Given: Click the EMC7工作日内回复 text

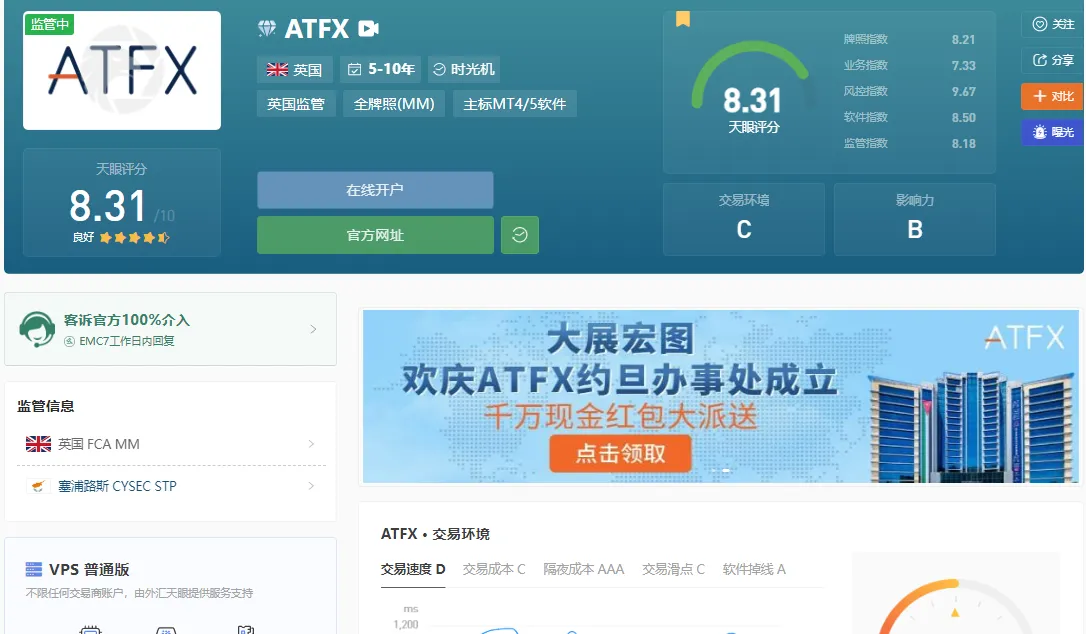Looking at the screenshot, I should coord(127,341).
